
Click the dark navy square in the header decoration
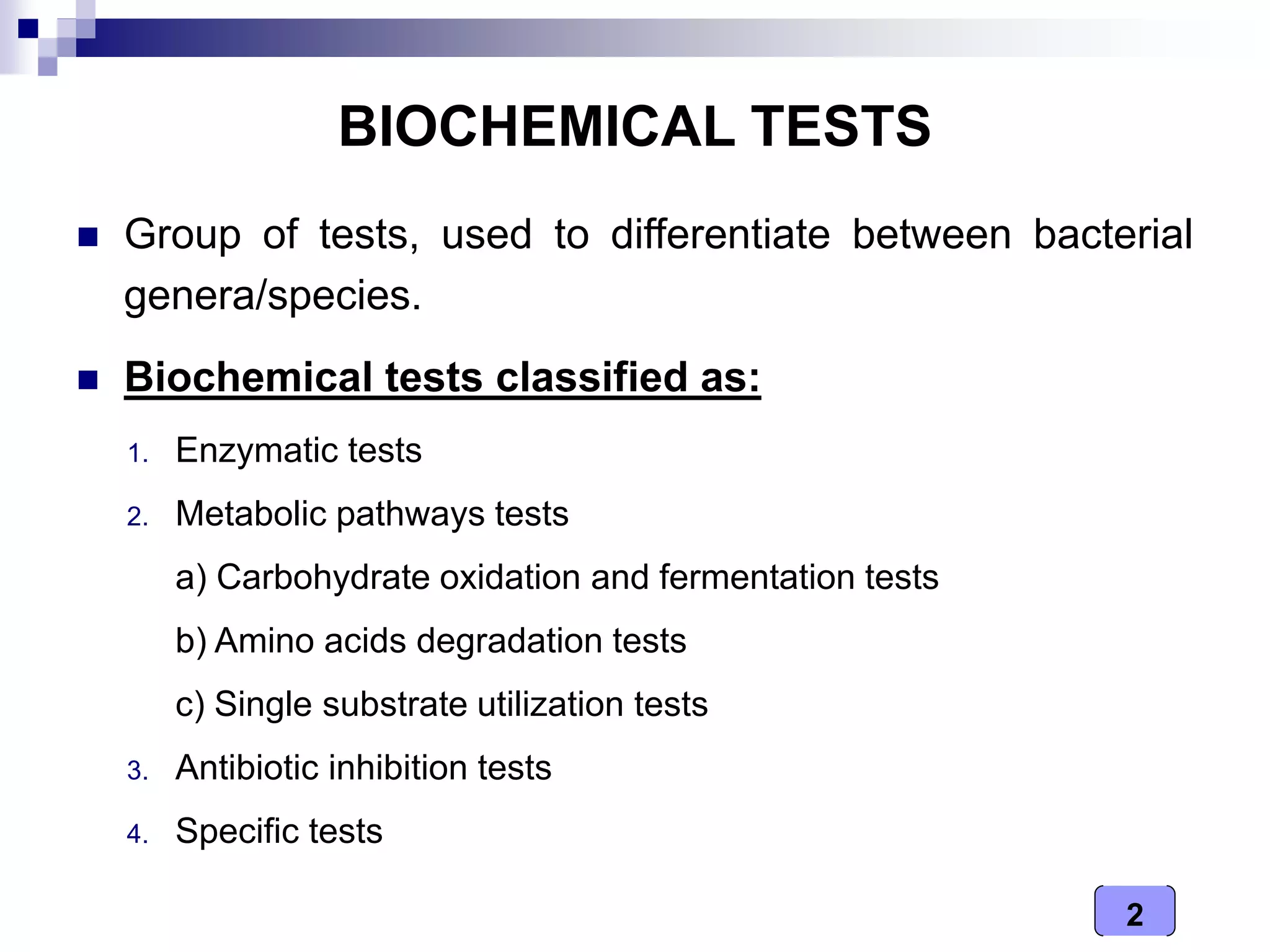(x=28, y=29)
